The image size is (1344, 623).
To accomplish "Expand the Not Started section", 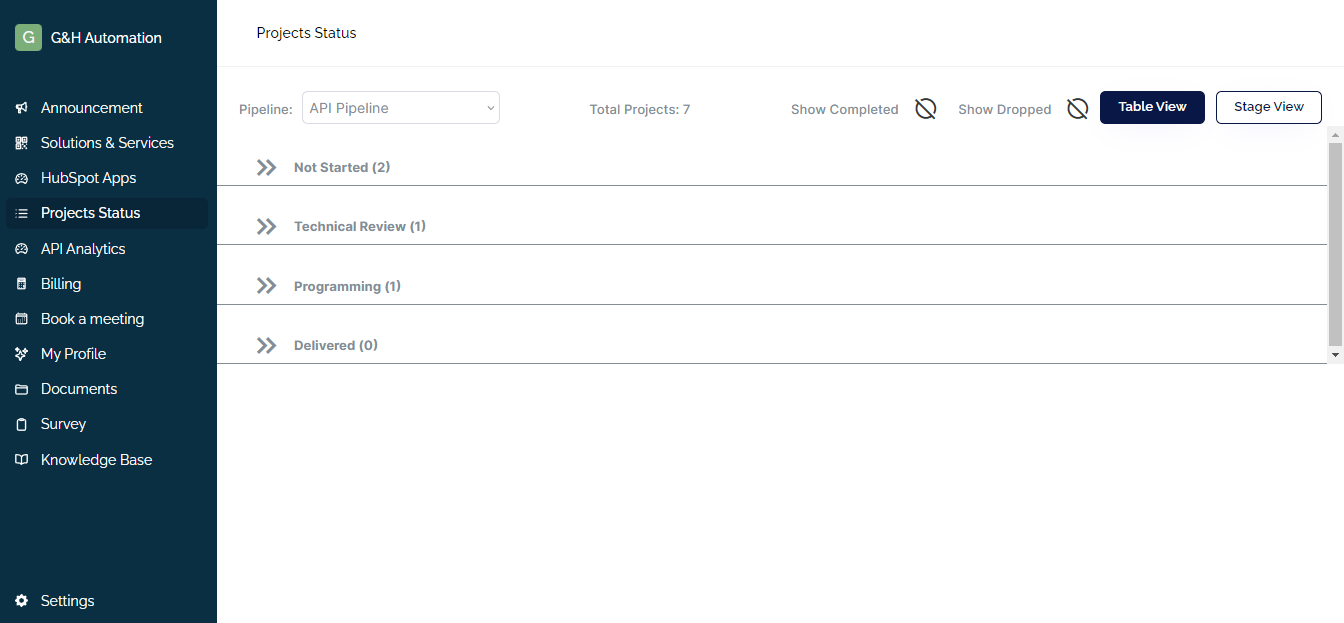I will click(266, 167).
